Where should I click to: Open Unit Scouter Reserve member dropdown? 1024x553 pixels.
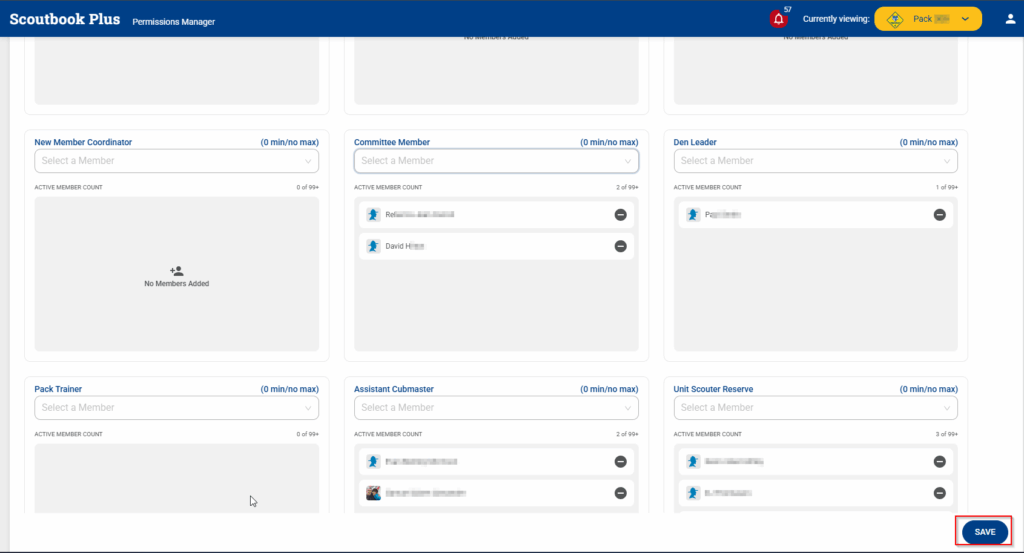(x=815, y=408)
